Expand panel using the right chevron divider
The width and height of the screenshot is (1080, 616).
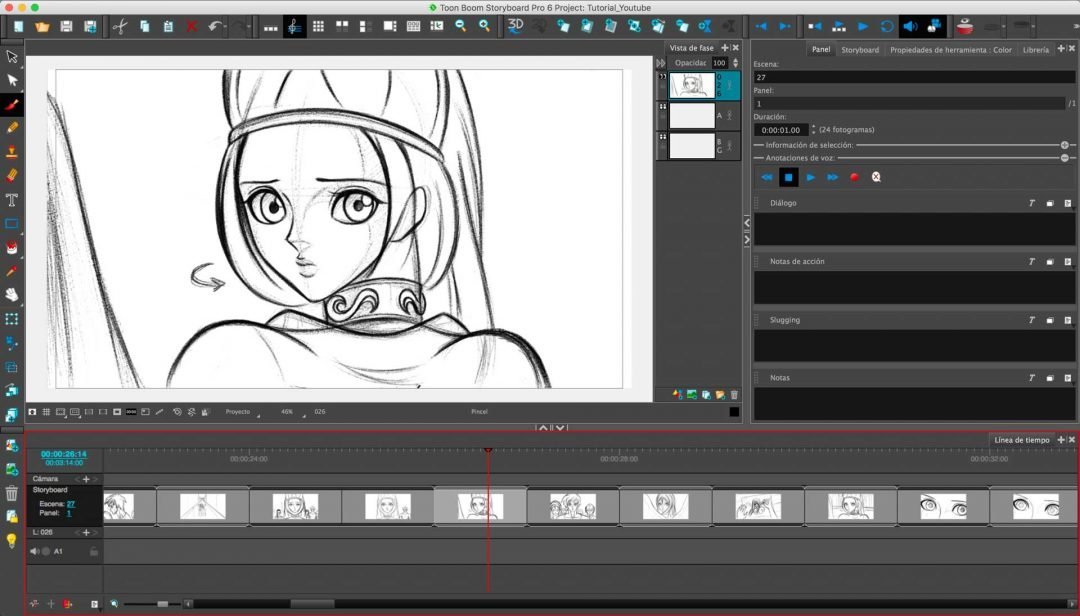point(747,239)
